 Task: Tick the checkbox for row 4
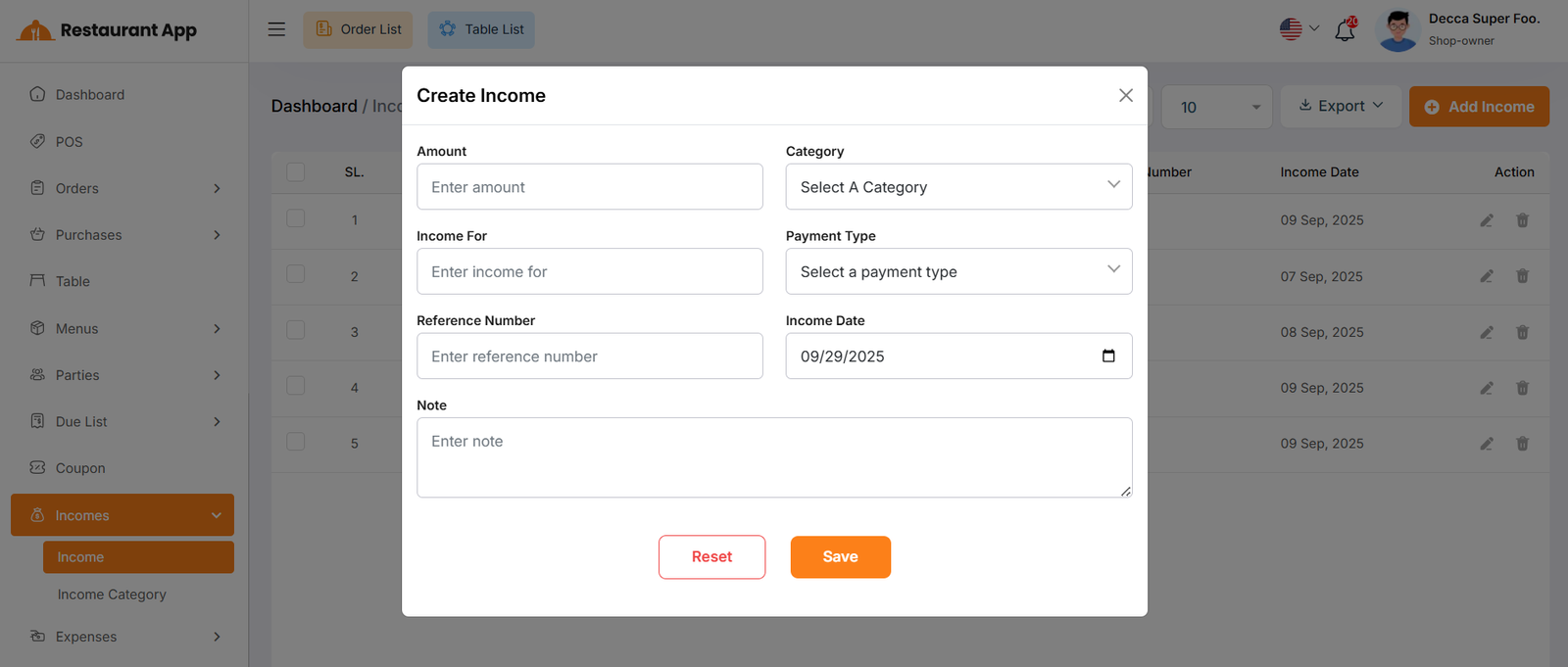point(296,386)
